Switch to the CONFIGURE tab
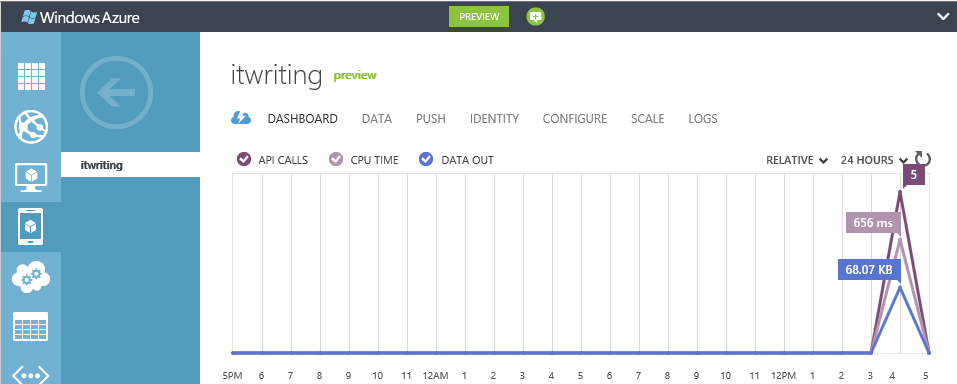The height and width of the screenshot is (384, 957). point(575,118)
